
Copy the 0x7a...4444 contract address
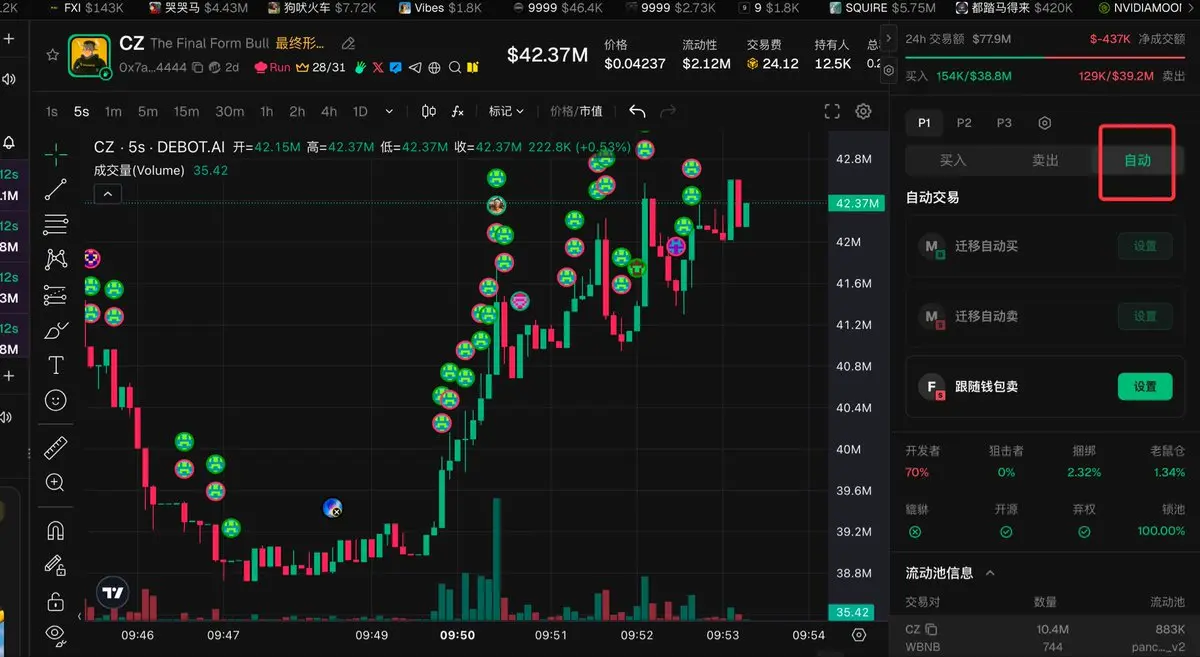pos(198,68)
